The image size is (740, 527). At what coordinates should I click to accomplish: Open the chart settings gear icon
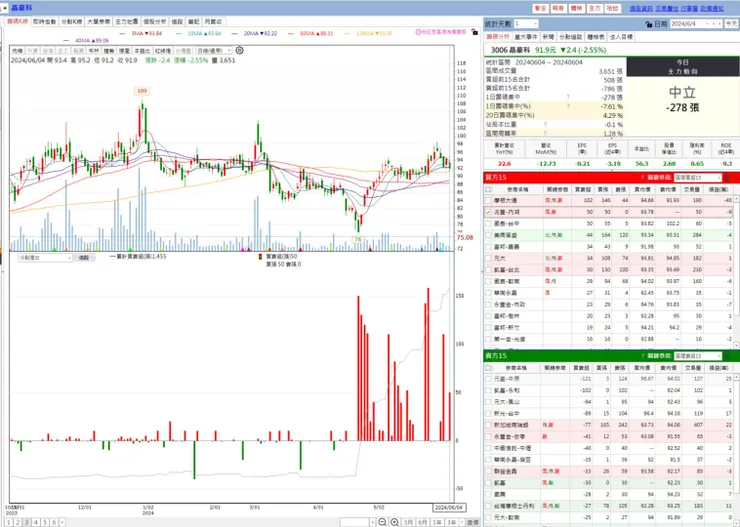coord(240,50)
